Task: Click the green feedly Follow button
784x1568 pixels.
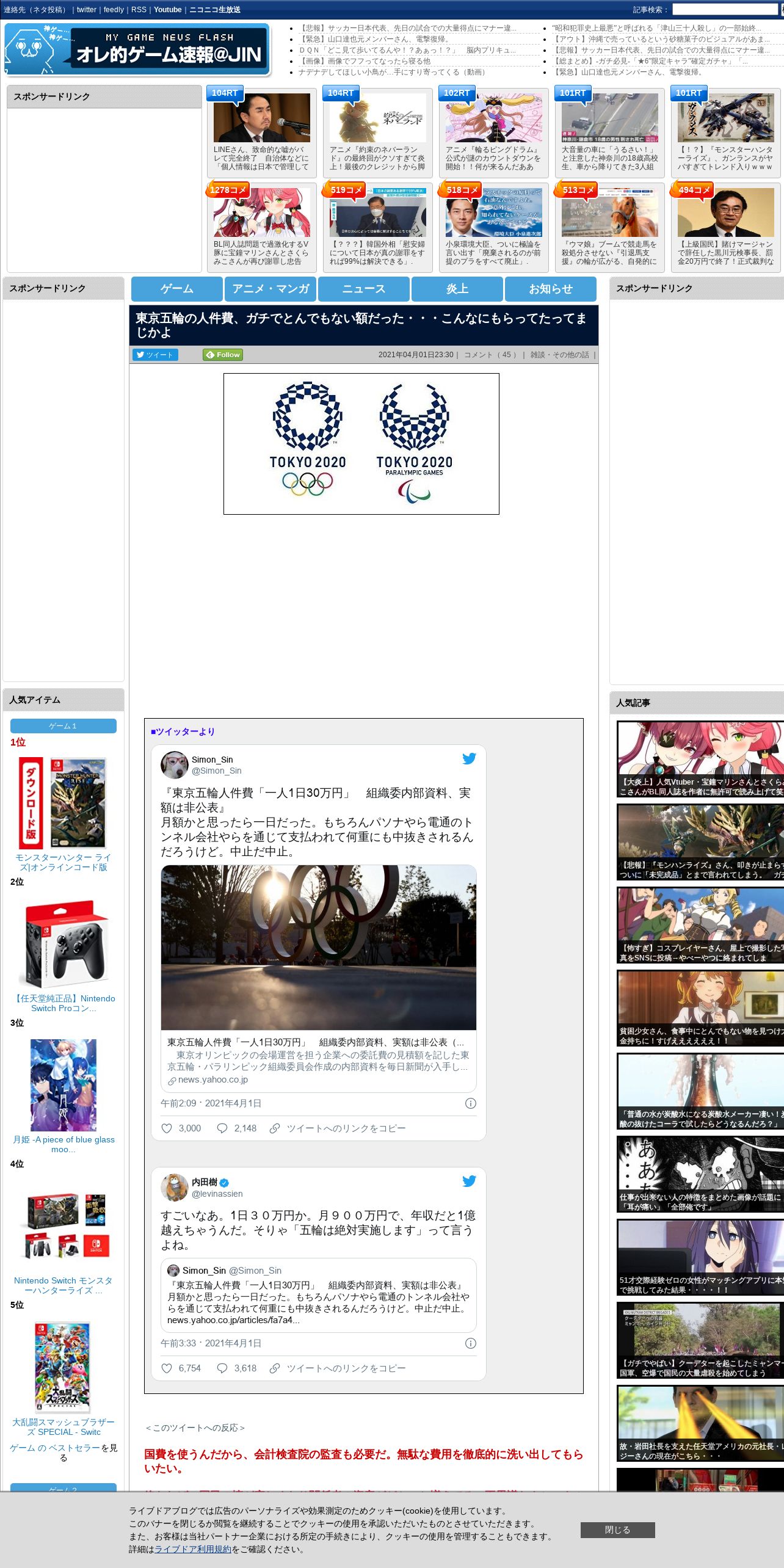Action: (223, 355)
